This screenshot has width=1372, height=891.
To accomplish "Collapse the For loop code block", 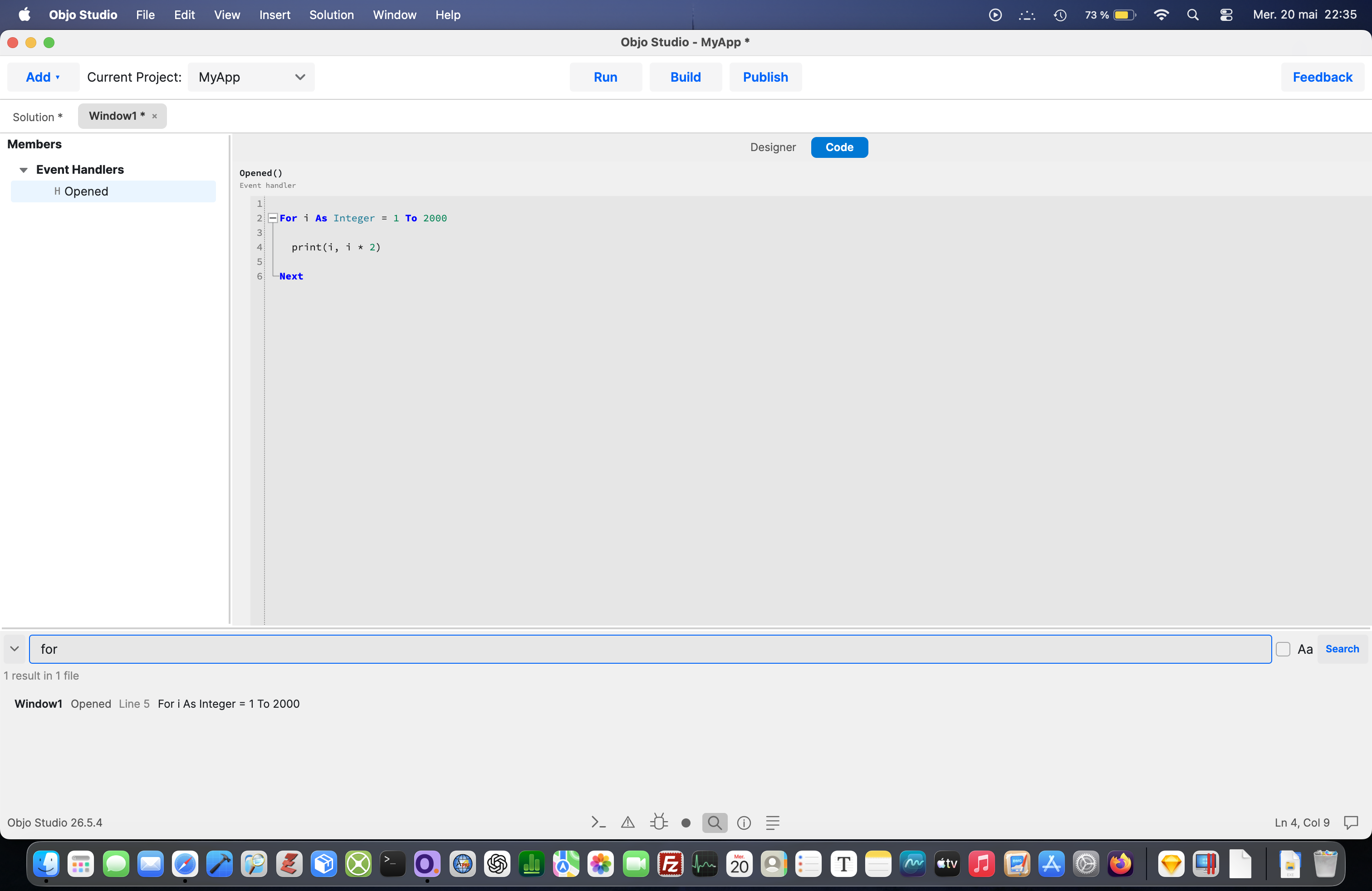I will [273, 218].
